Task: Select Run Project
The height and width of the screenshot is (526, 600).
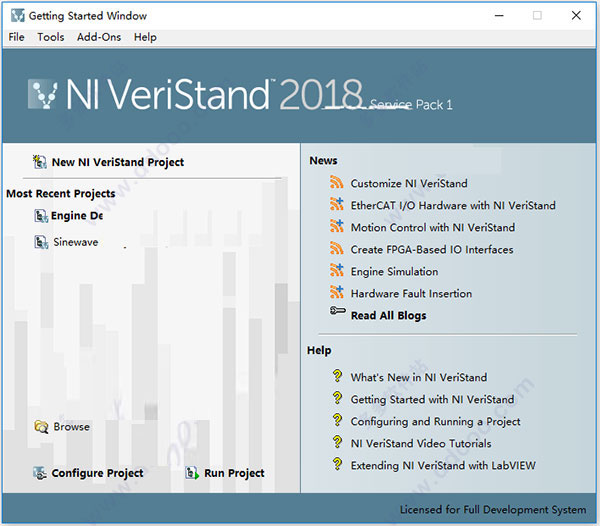Action: pos(234,473)
